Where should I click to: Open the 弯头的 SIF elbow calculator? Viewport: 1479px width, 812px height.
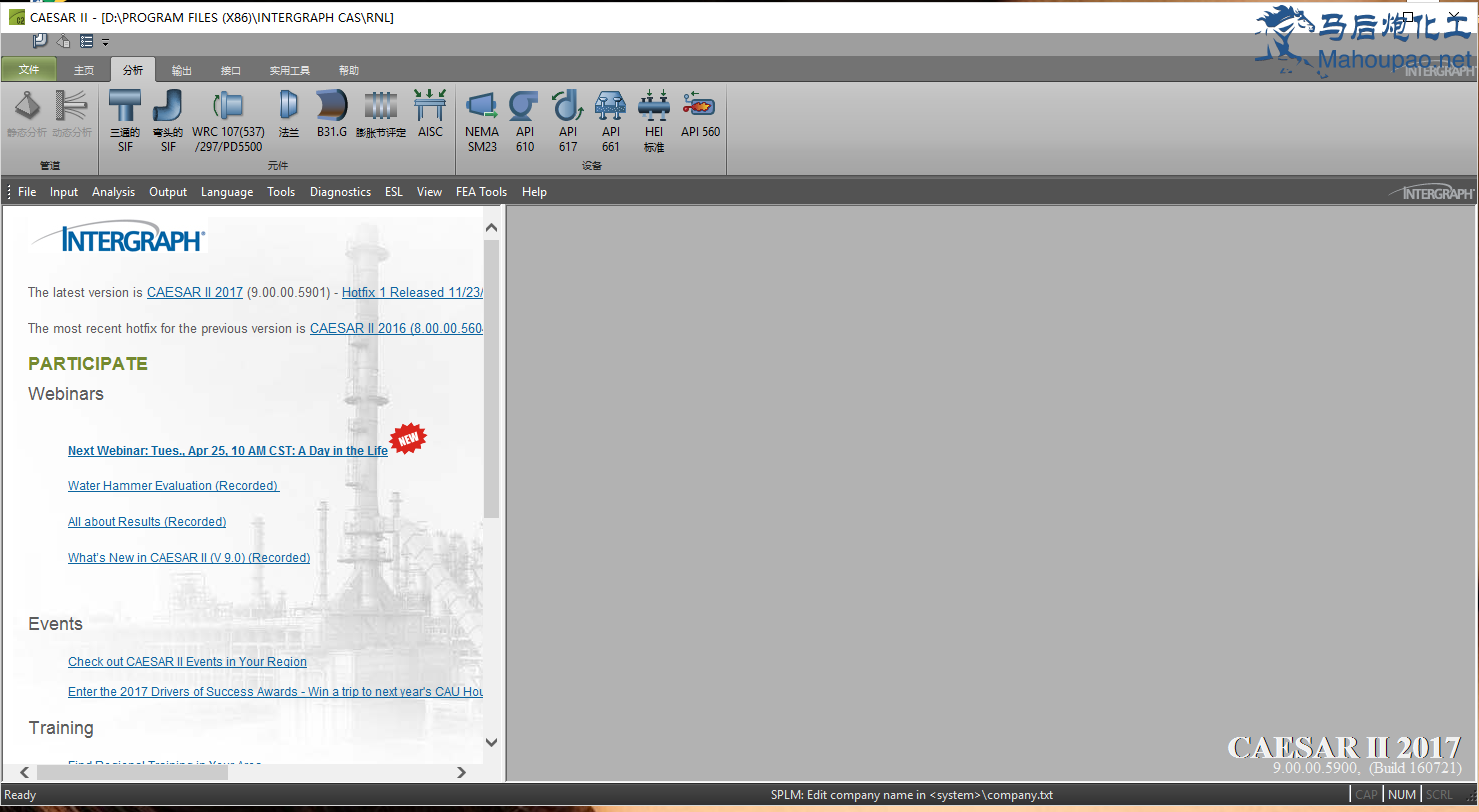click(168, 121)
